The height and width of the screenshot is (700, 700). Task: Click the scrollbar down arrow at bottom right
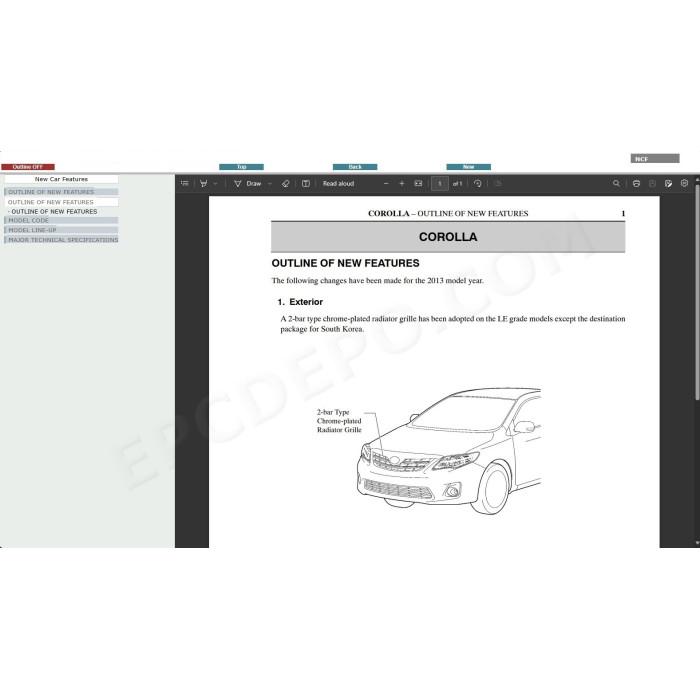[697, 543]
